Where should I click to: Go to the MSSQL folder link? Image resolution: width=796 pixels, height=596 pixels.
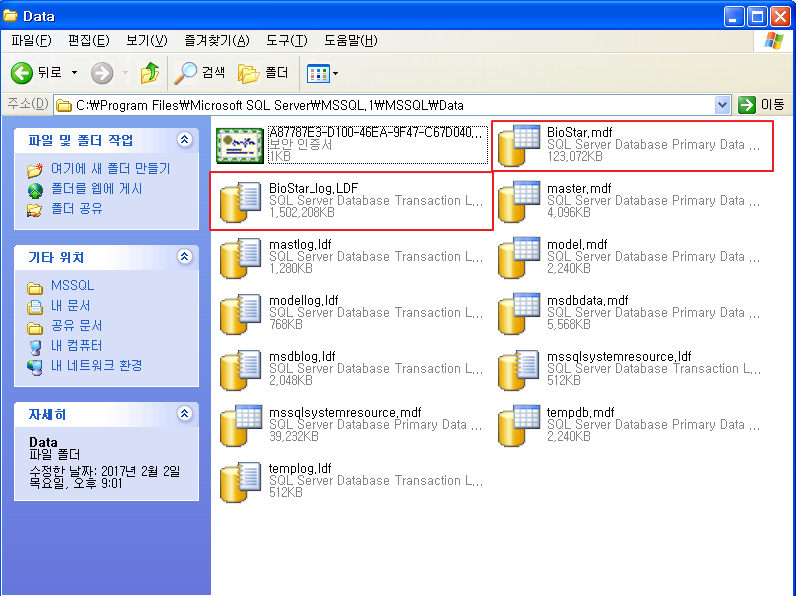point(72,285)
